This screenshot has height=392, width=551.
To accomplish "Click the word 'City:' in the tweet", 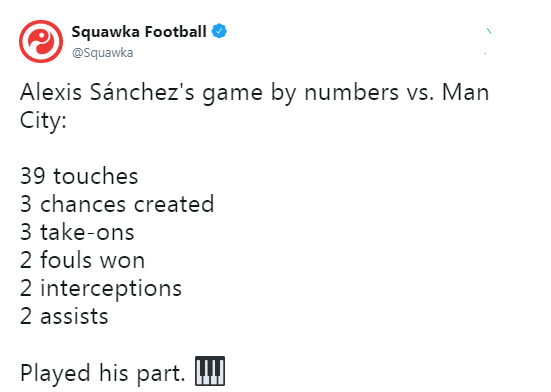I will [x=43, y=120].
